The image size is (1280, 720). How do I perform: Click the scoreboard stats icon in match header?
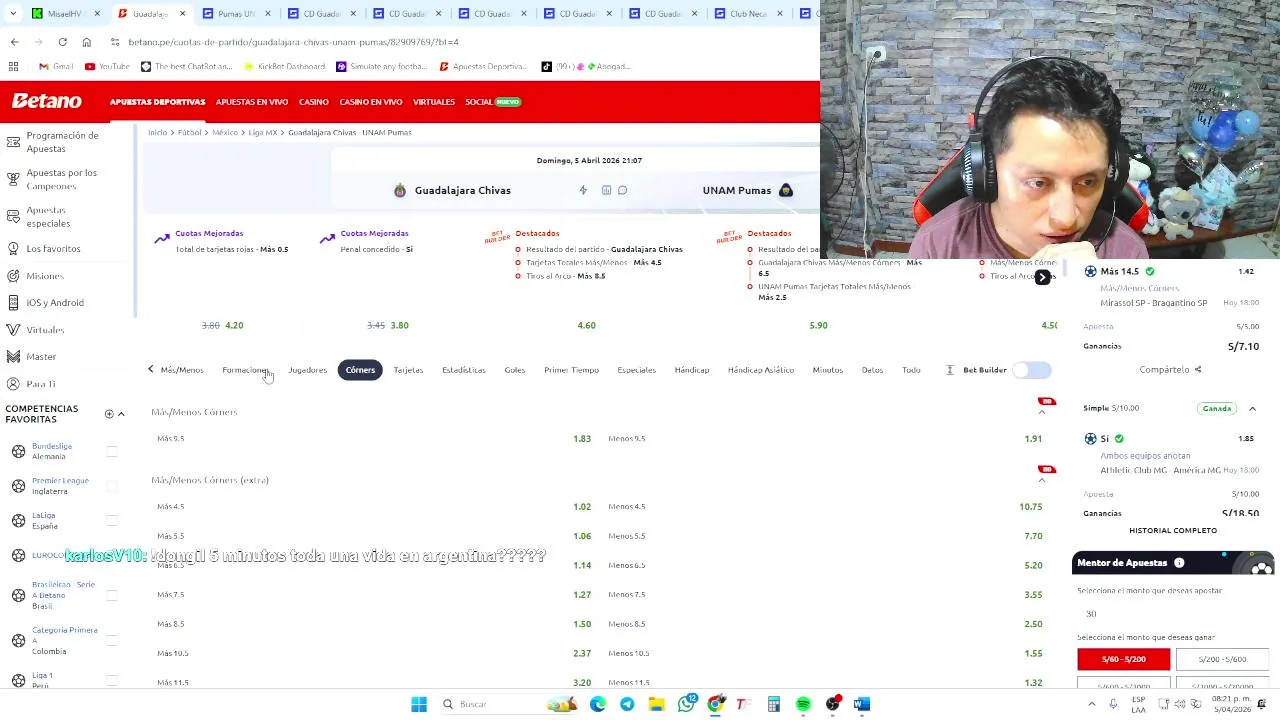coord(606,190)
